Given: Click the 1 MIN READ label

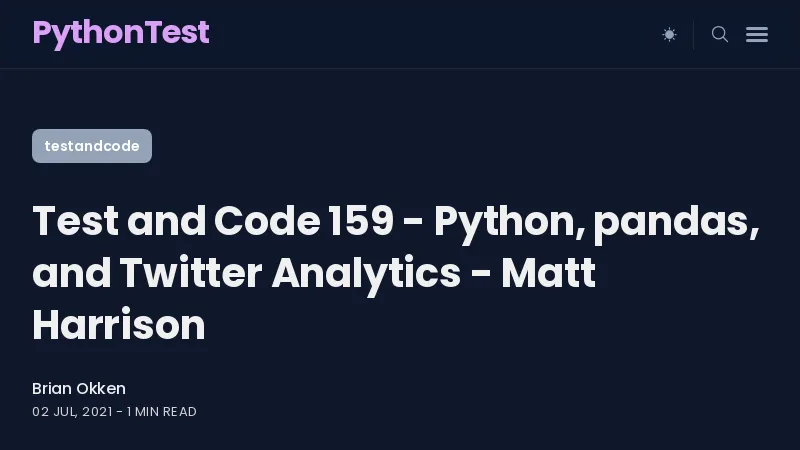Looking at the screenshot, I should click(x=162, y=412).
